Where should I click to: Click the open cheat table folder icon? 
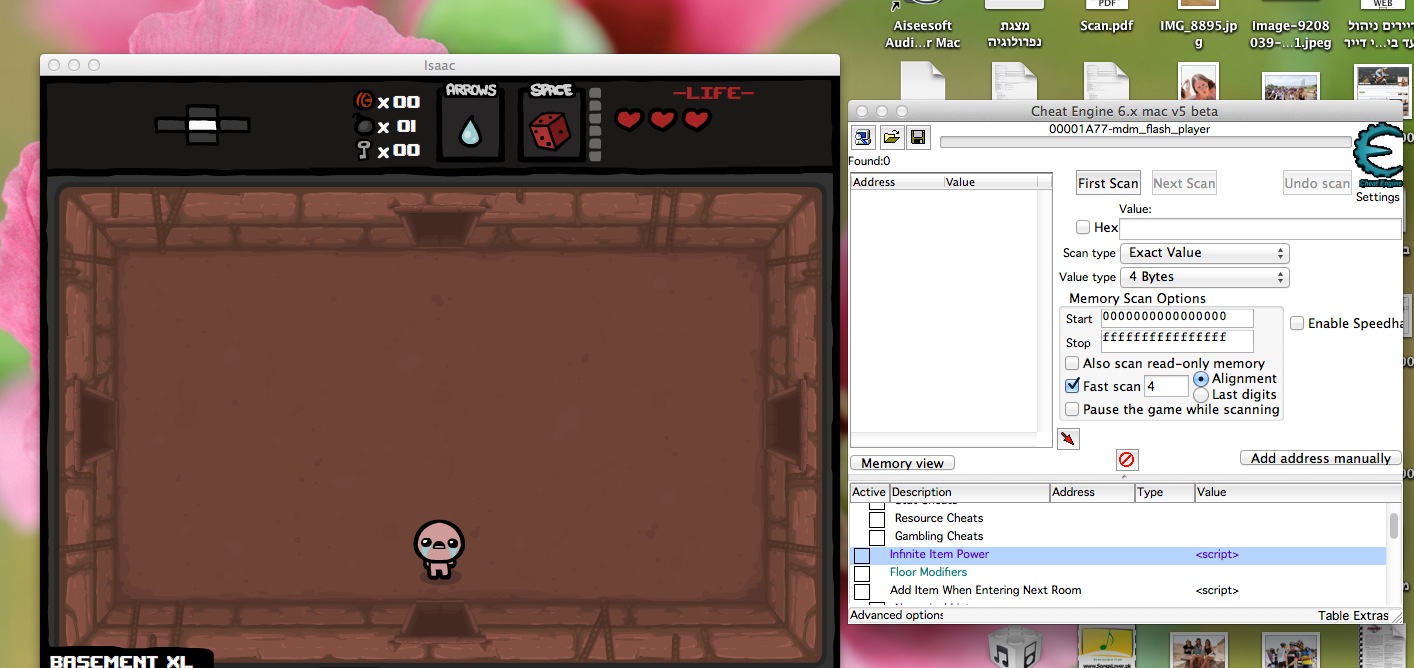(891, 137)
